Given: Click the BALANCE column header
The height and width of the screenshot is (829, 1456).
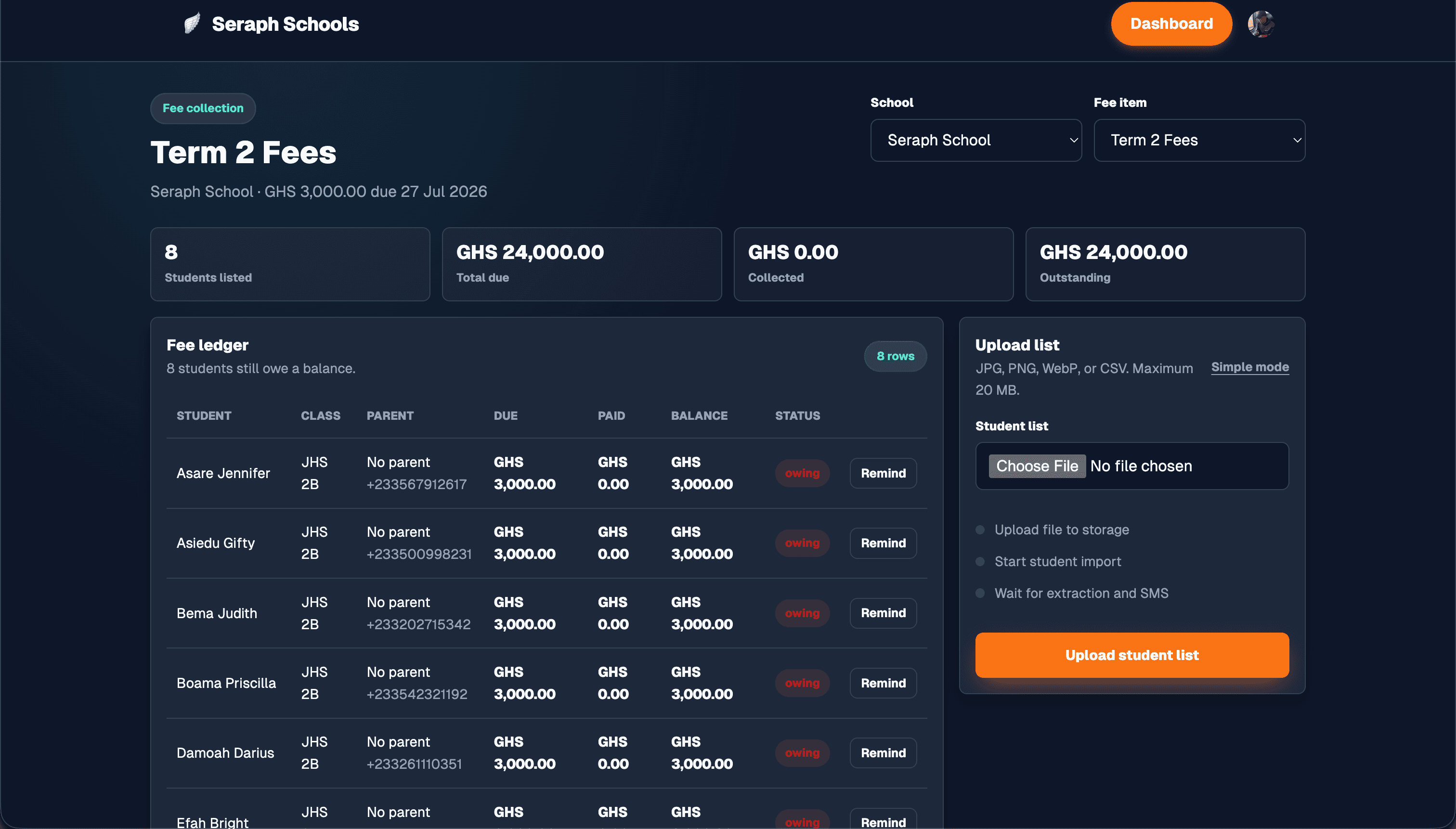Looking at the screenshot, I should 699,415.
